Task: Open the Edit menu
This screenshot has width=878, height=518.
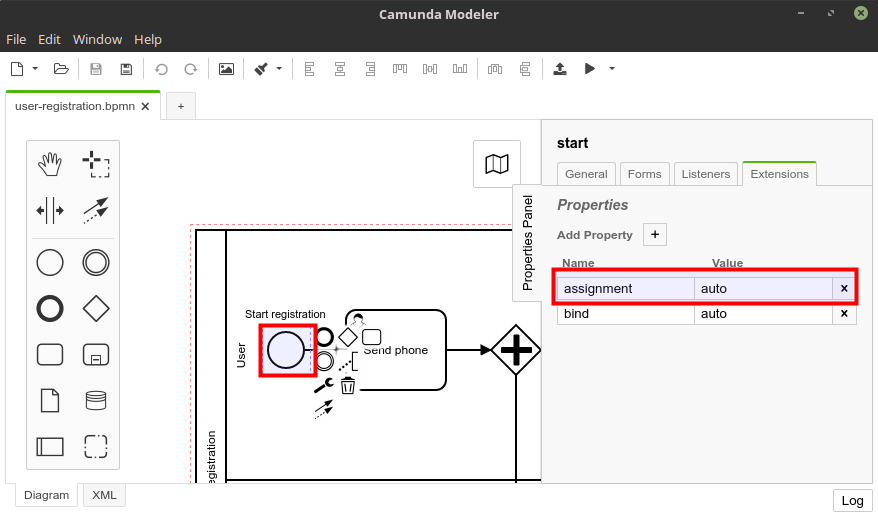Action: click(x=49, y=40)
